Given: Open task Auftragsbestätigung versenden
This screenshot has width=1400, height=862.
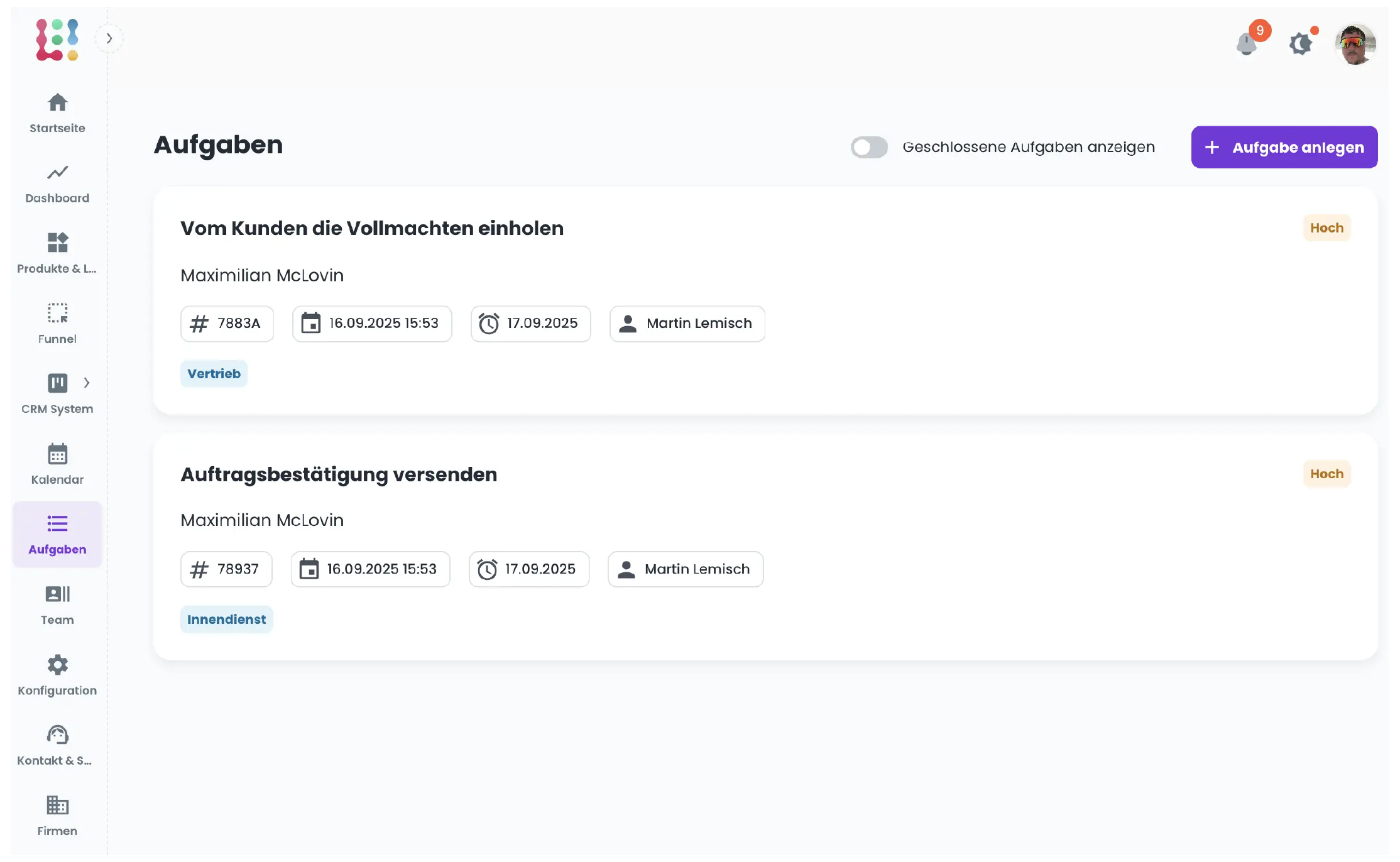Looking at the screenshot, I should (x=339, y=474).
